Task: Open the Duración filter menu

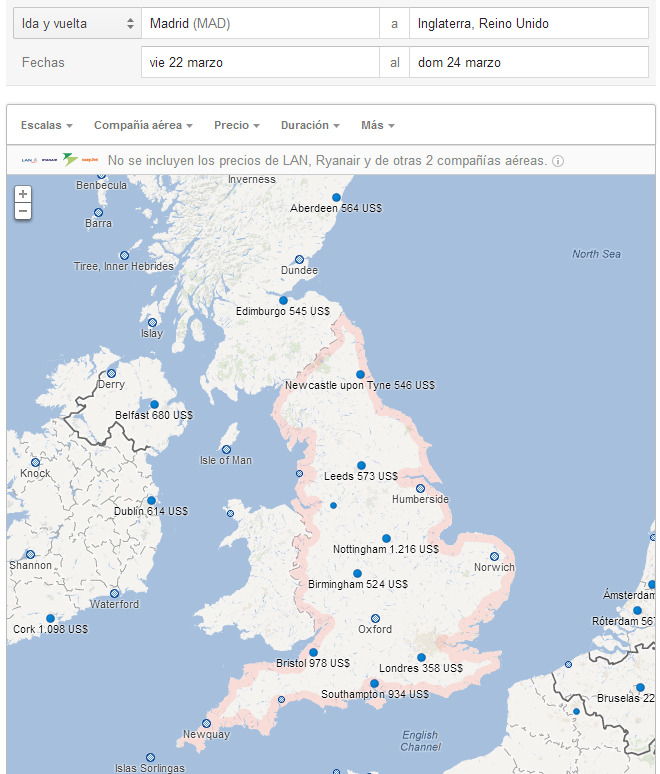Action: point(310,126)
